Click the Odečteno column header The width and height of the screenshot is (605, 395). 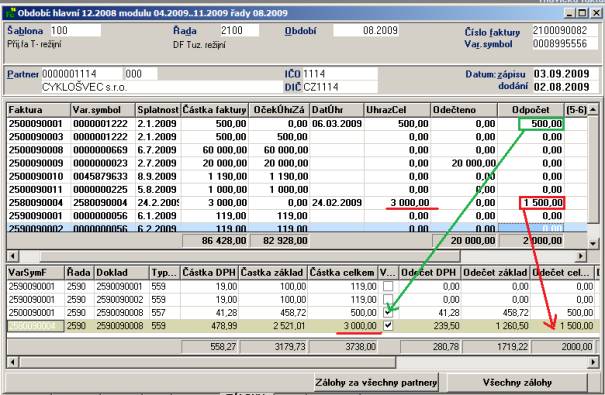pyautogui.click(x=464, y=110)
